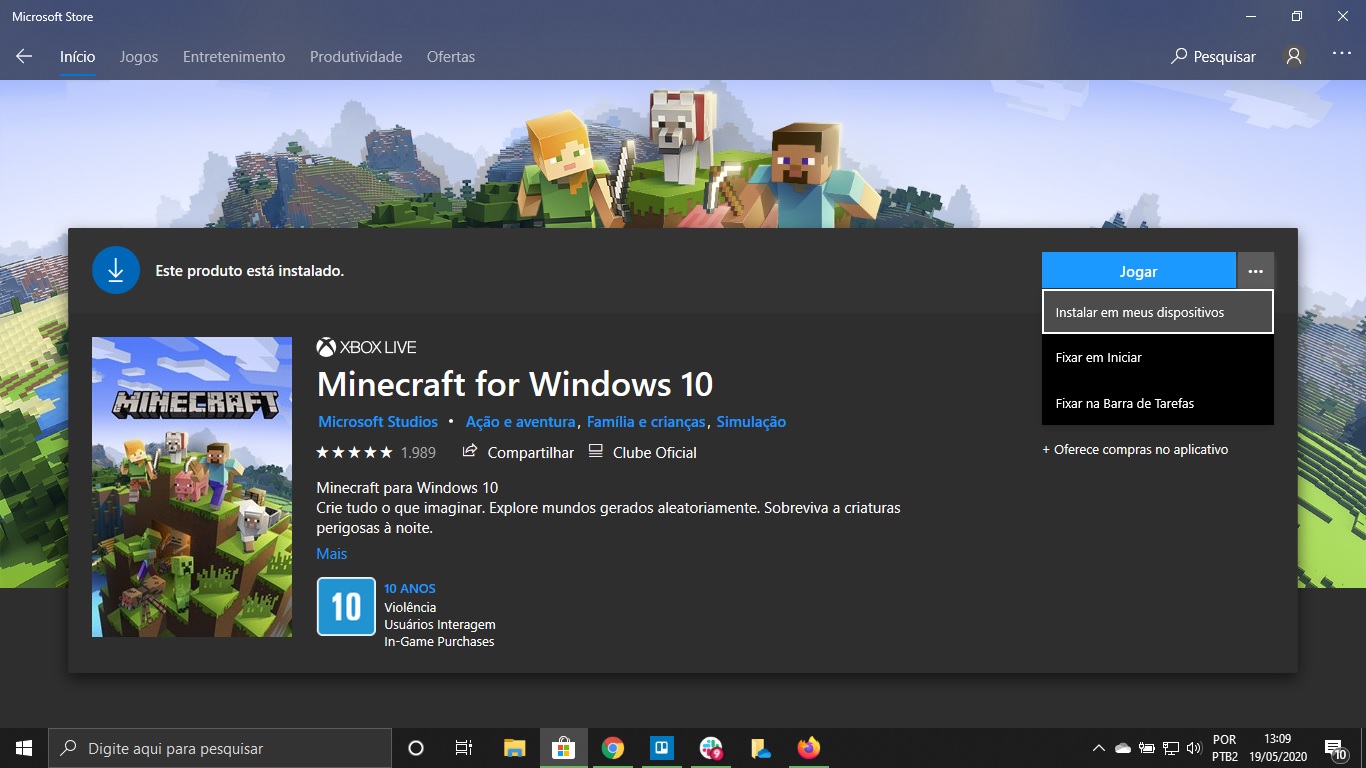The image size is (1366, 768).
Task: Go to the Ofertas tab
Action: (451, 57)
